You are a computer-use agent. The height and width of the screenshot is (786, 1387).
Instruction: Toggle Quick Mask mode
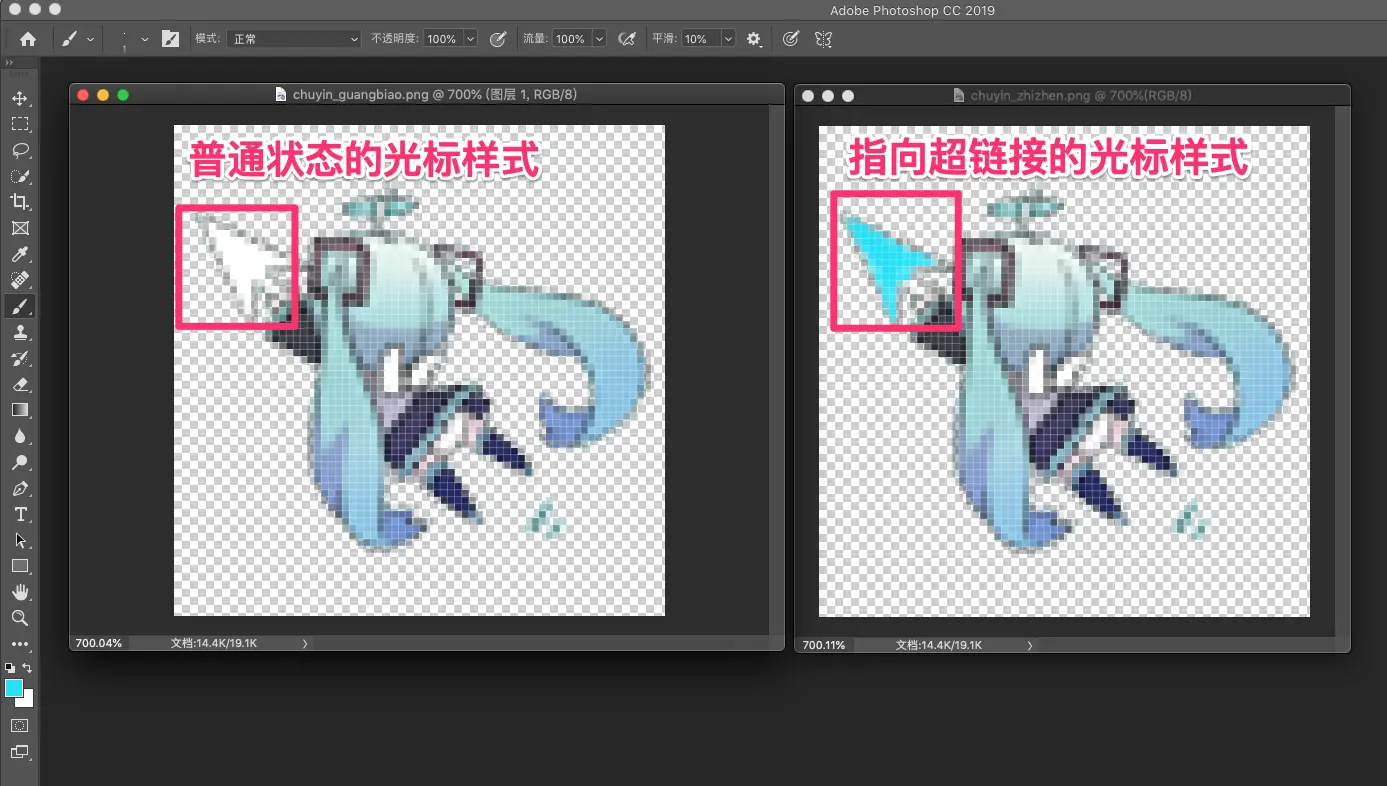pos(19,725)
